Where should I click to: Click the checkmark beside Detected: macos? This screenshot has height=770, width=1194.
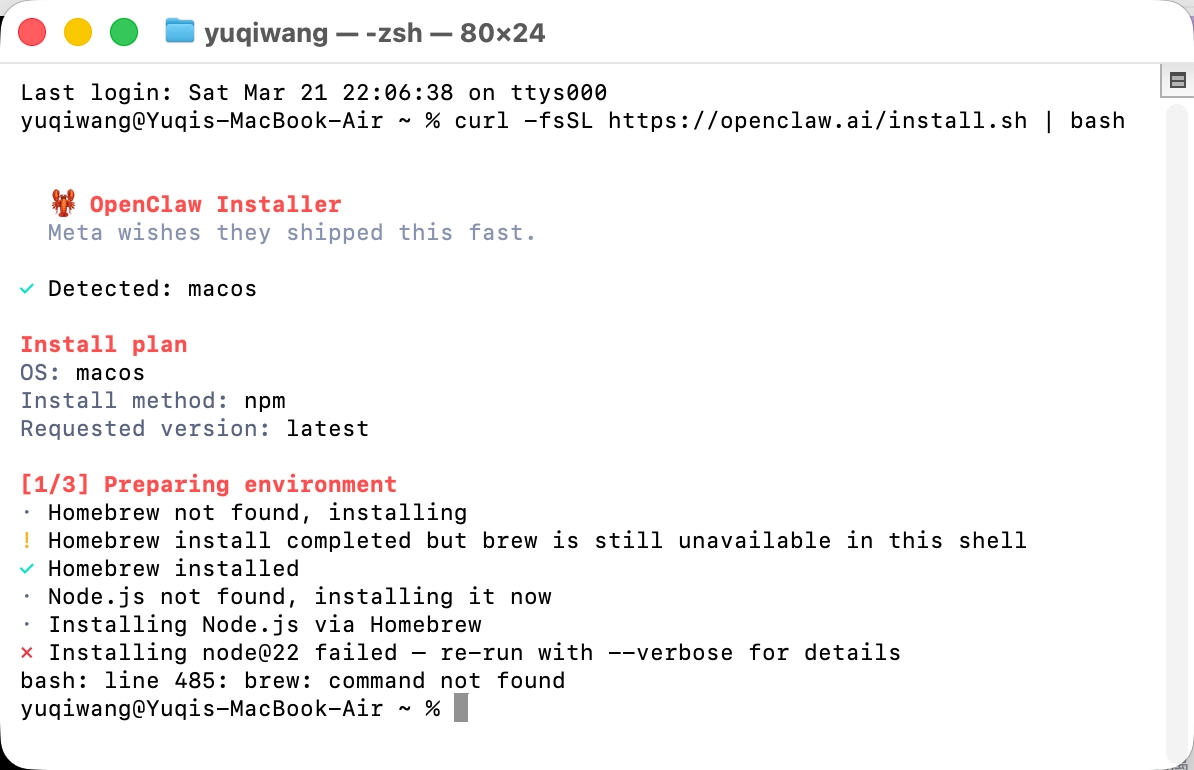point(27,289)
